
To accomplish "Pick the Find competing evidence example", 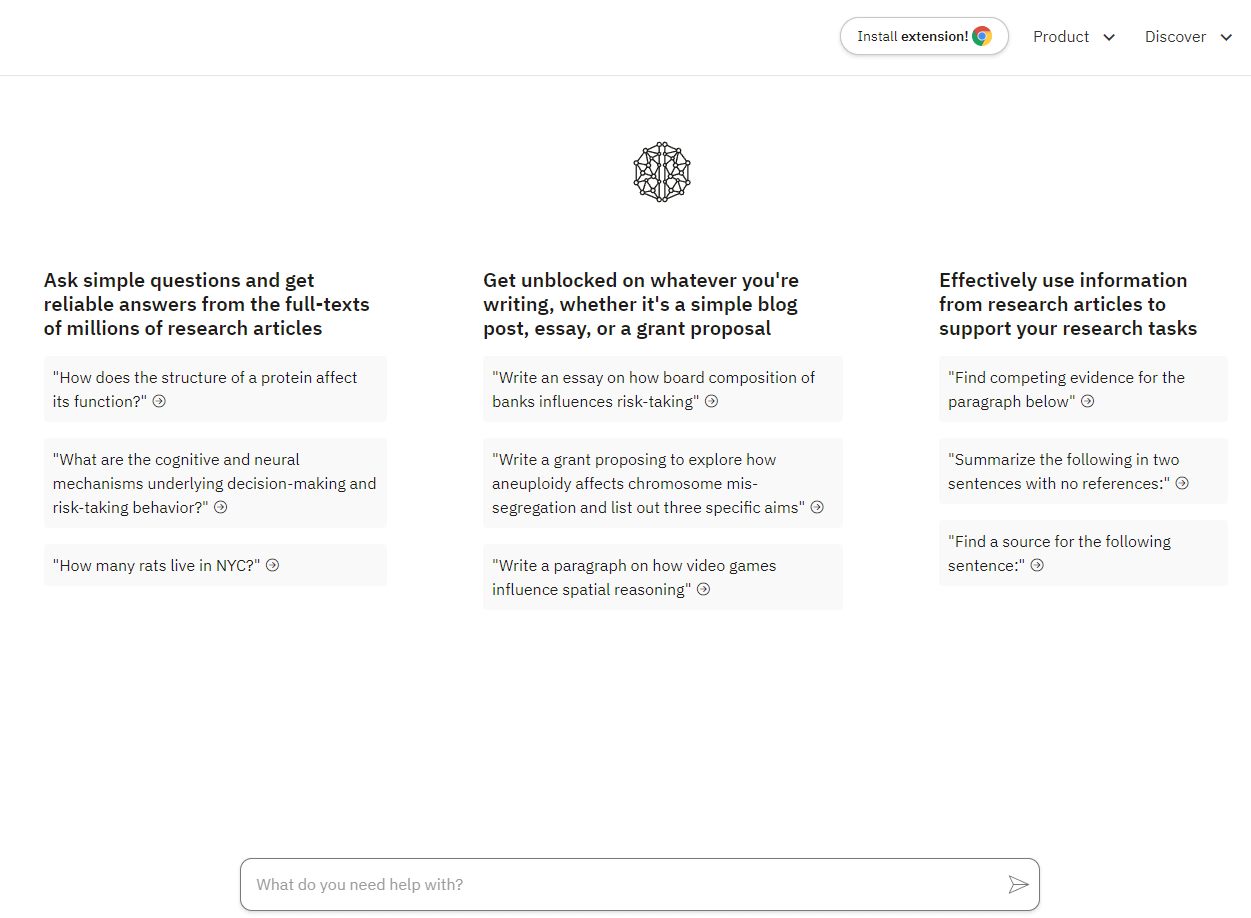I will (1083, 389).
